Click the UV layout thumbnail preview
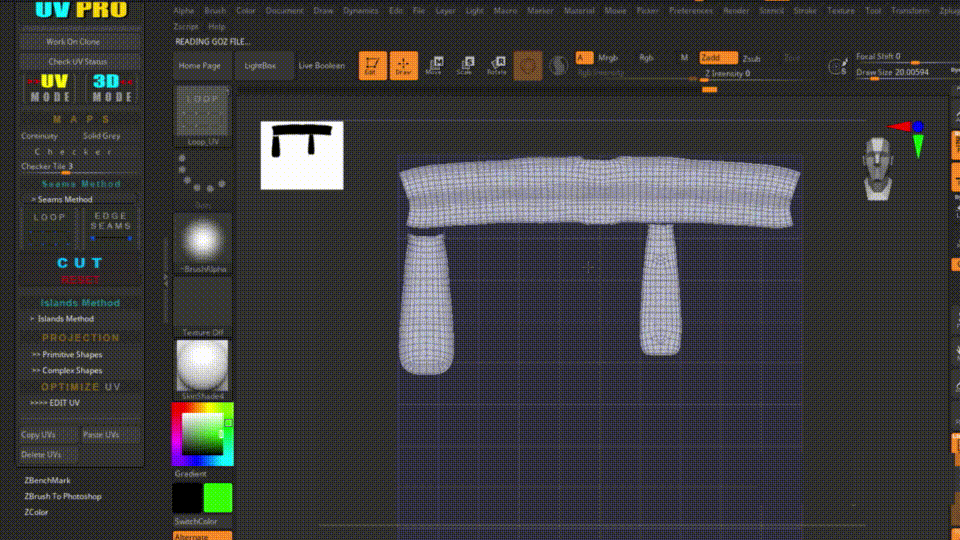 click(302, 155)
